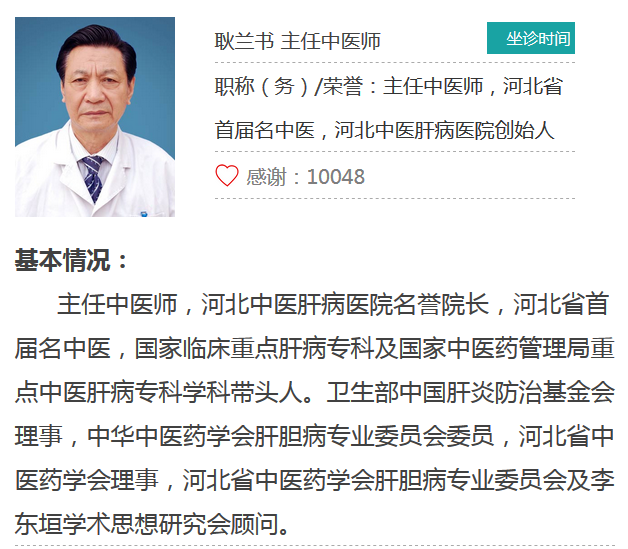Viewport: 628px width, 549px height.
Task: Click 东垣学术思想研究会顾问 in last line
Action: point(147,524)
